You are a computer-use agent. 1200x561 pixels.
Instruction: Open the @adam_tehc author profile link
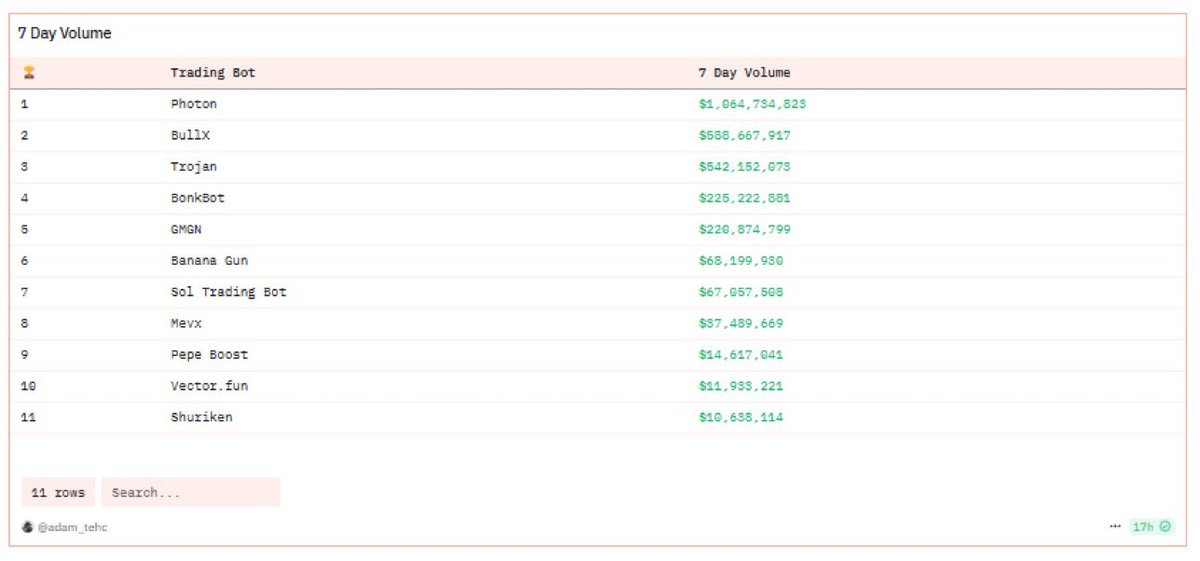72,527
